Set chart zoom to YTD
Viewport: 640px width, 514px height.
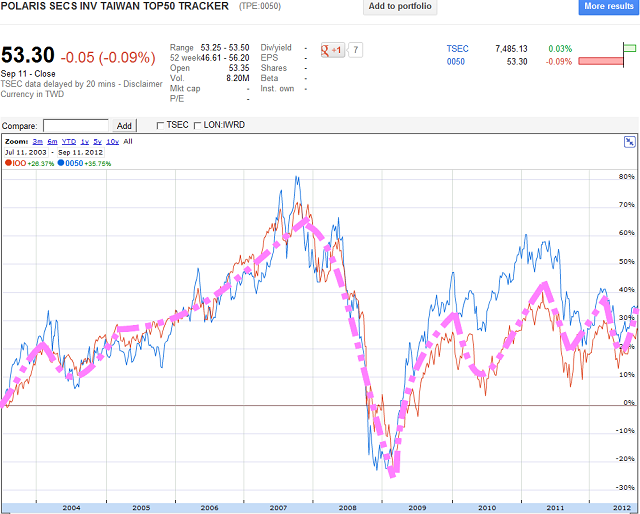click(x=69, y=142)
